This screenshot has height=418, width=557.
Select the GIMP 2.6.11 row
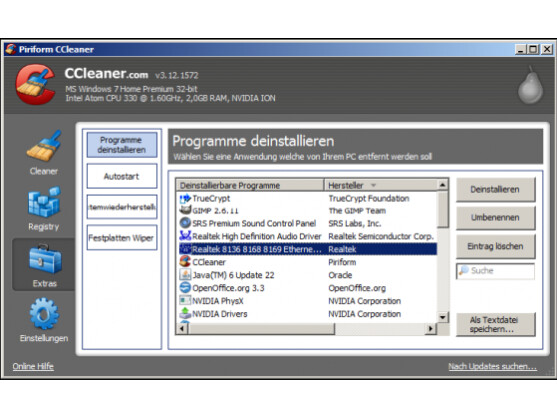pos(308,210)
